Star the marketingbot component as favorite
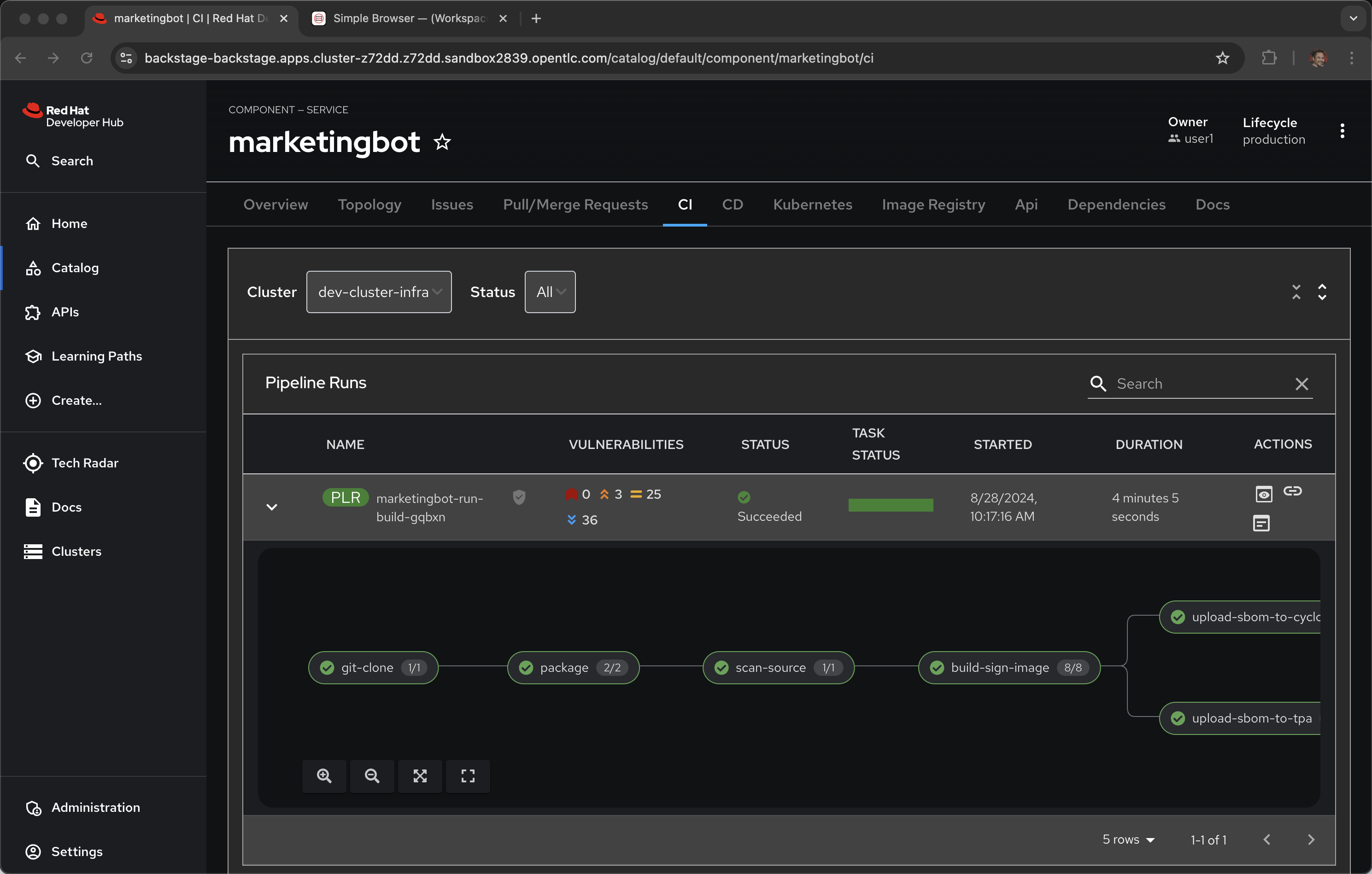The image size is (1372, 874). [x=442, y=142]
